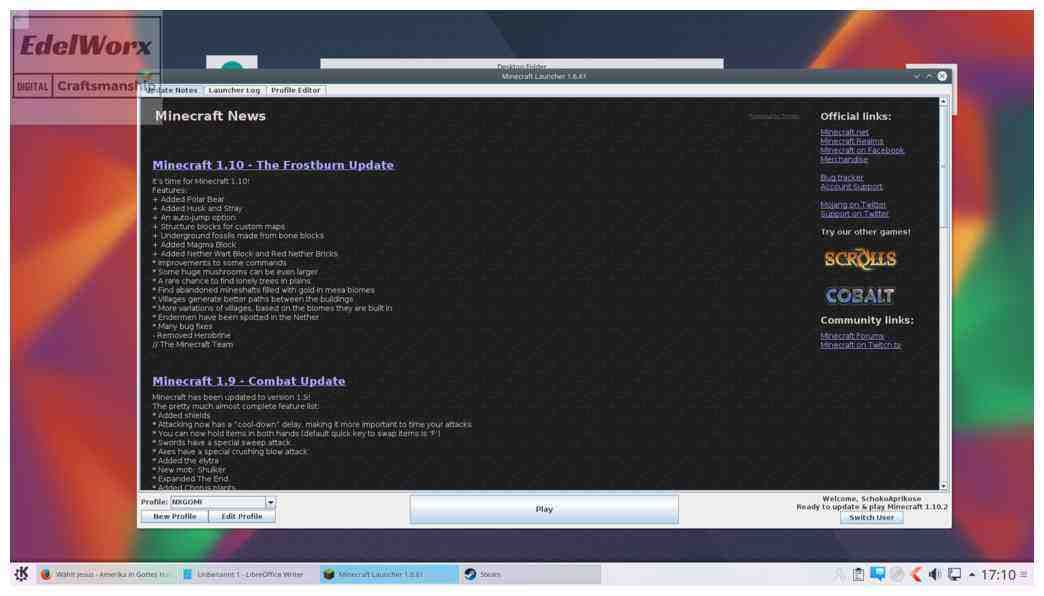Open the Merchandise link

(844, 160)
